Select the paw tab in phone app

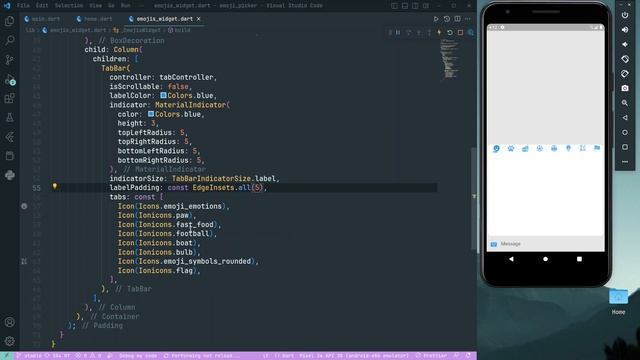pyautogui.click(x=511, y=149)
